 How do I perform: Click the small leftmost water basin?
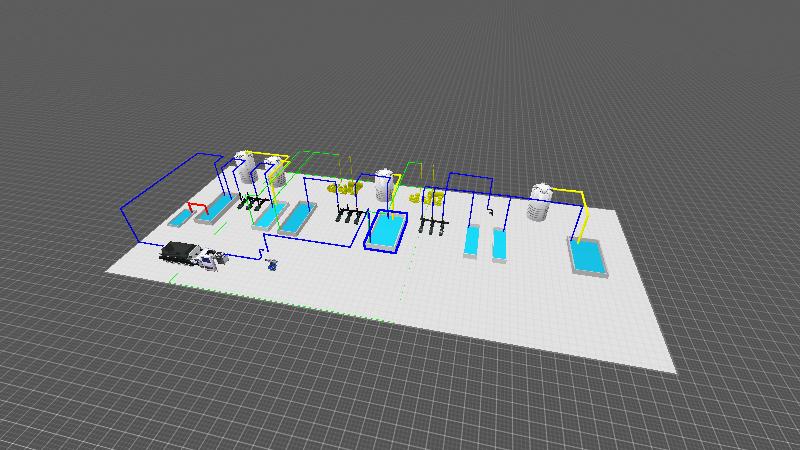coord(182,216)
